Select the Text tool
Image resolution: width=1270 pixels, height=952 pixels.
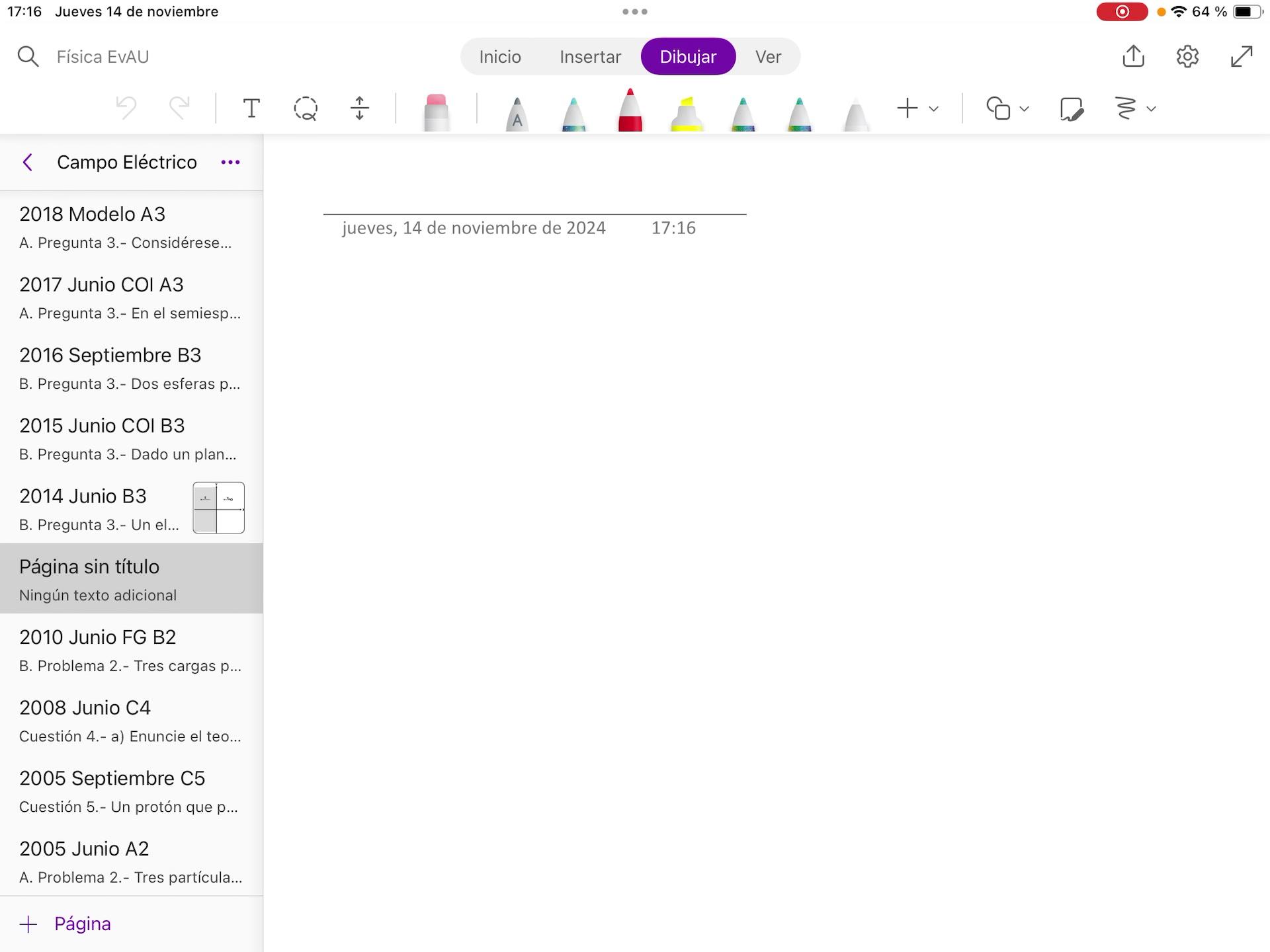point(251,108)
